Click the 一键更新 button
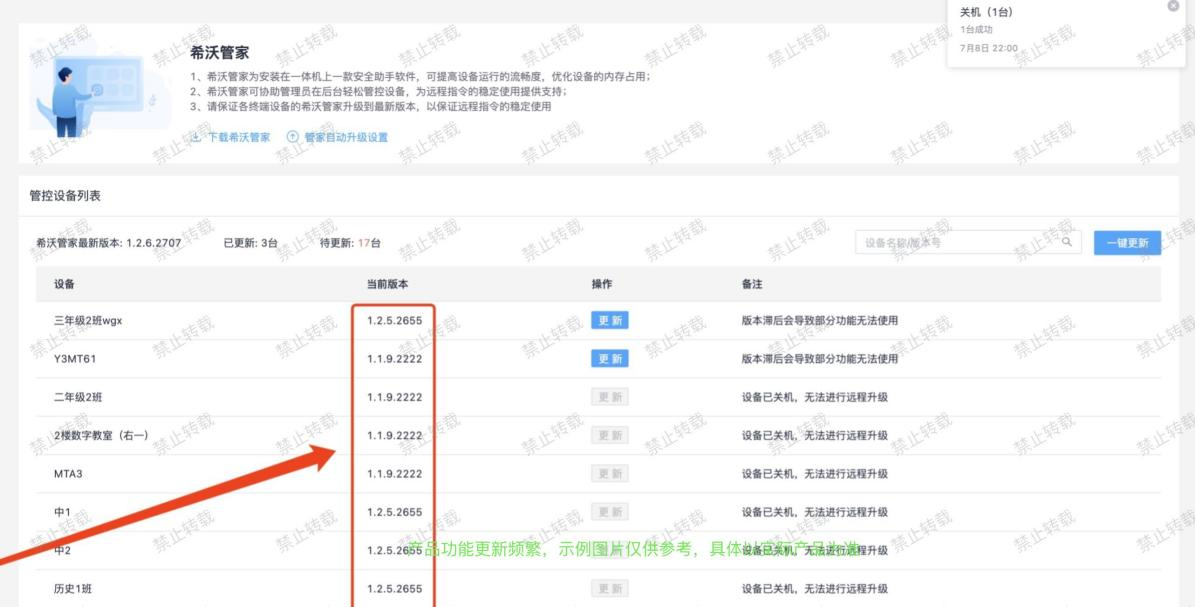The image size is (1195, 607). [1127, 242]
